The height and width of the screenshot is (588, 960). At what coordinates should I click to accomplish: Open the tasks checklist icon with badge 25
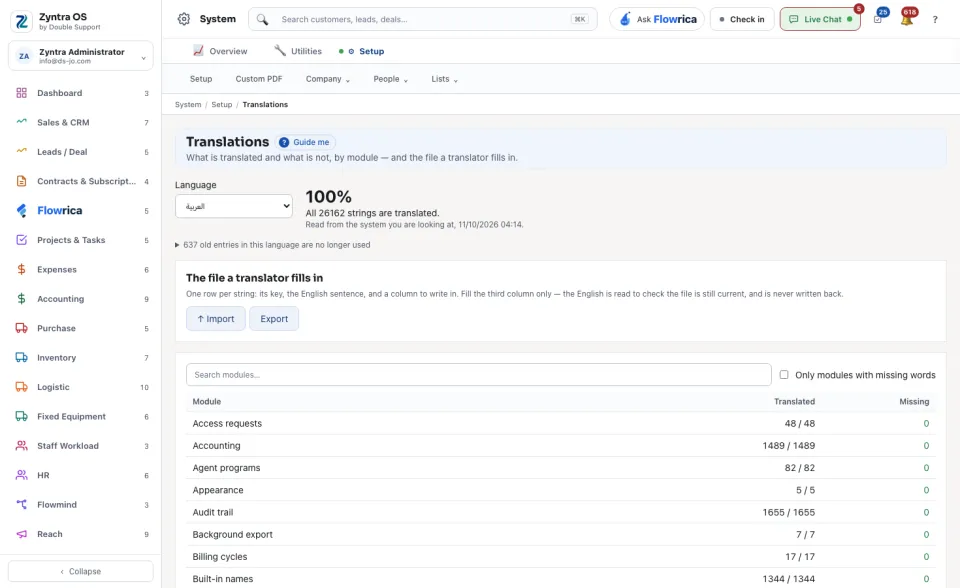pos(878,19)
